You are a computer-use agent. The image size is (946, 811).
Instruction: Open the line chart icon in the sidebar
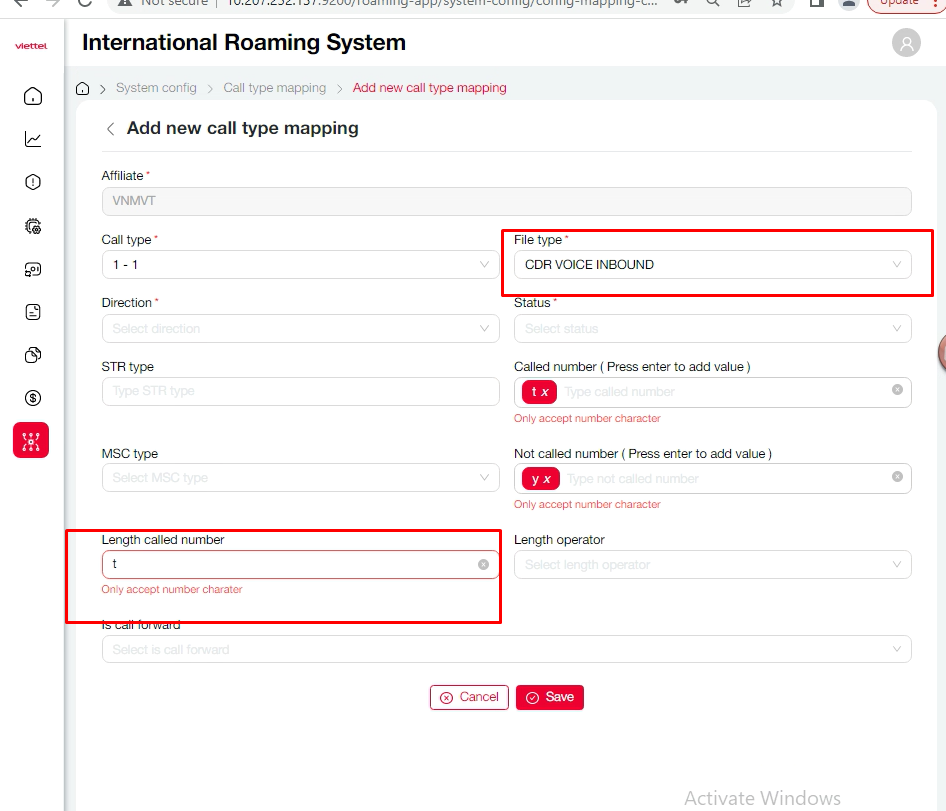coord(33,139)
